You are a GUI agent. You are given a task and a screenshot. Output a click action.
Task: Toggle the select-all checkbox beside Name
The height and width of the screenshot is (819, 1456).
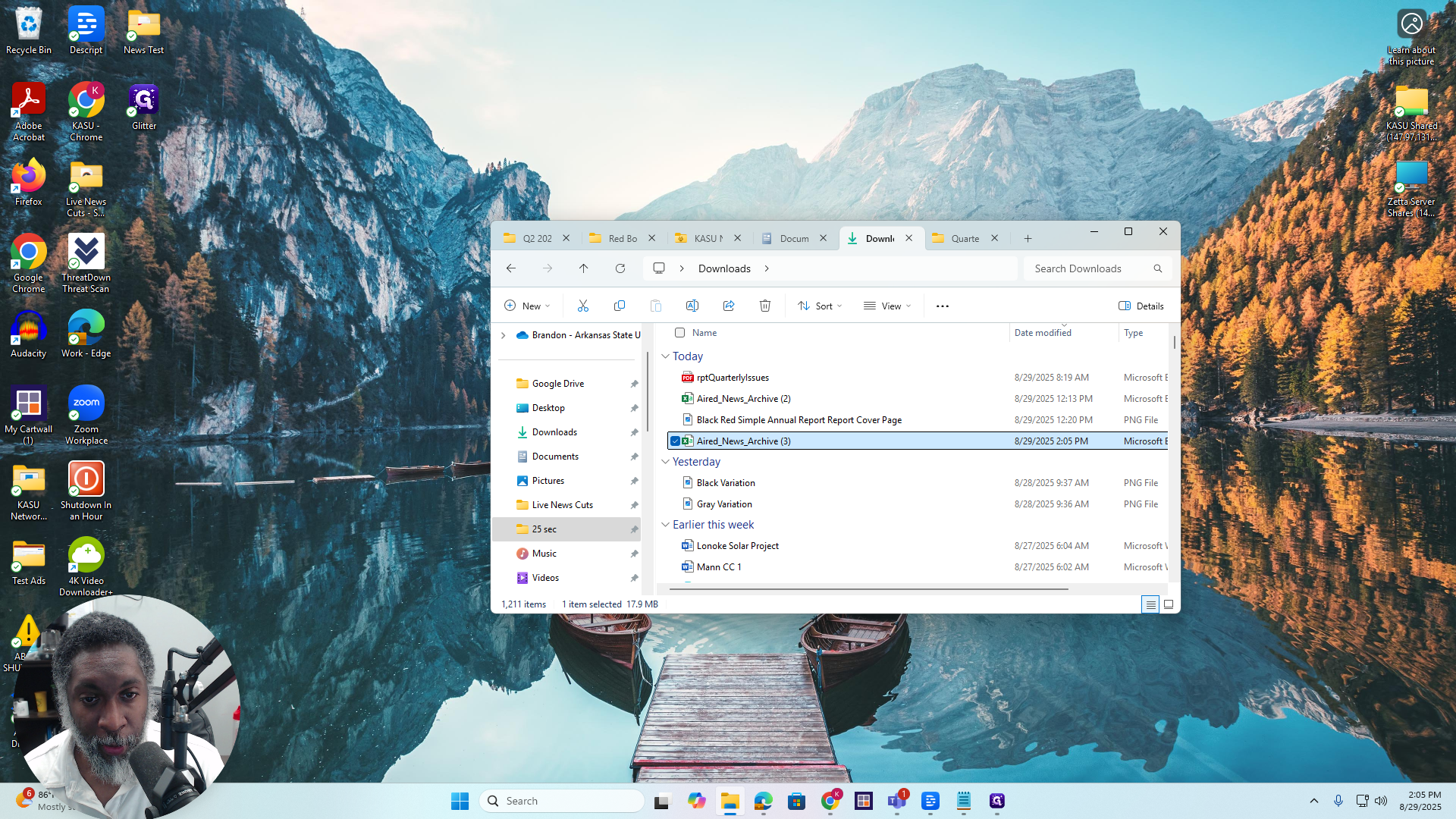coord(679,333)
